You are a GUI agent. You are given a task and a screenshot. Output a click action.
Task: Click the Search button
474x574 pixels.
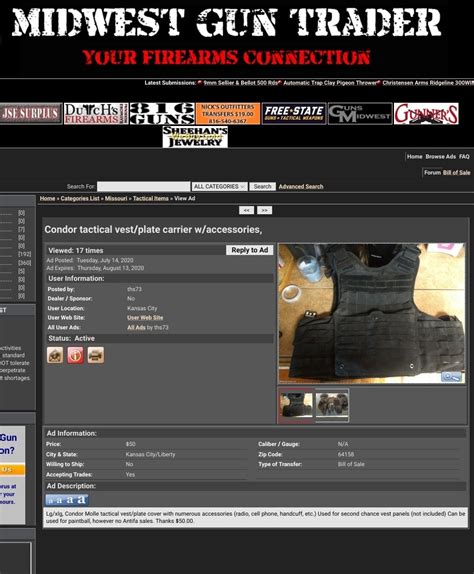coord(262,186)
